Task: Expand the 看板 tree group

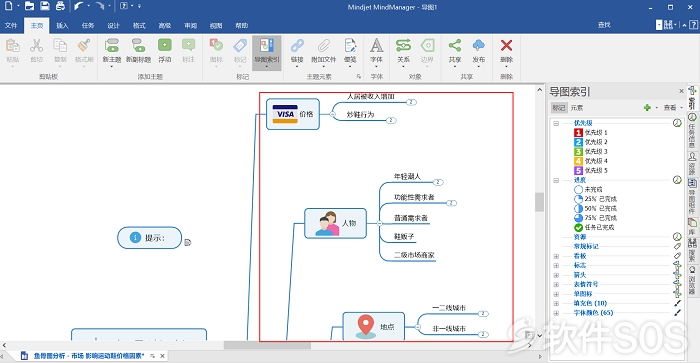Action: [556, 256]
